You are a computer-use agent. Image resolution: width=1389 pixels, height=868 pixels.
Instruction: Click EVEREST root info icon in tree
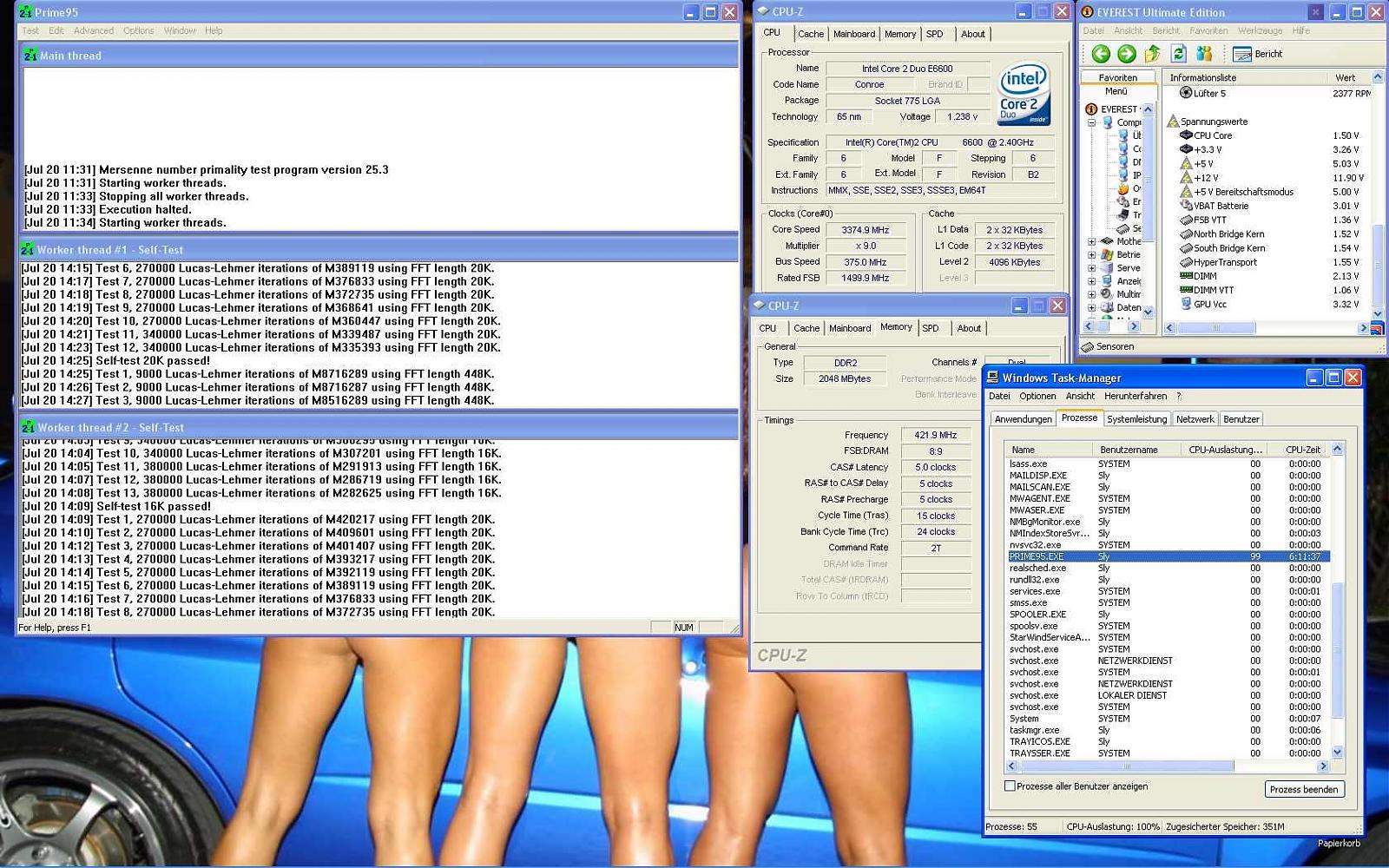1091,109
